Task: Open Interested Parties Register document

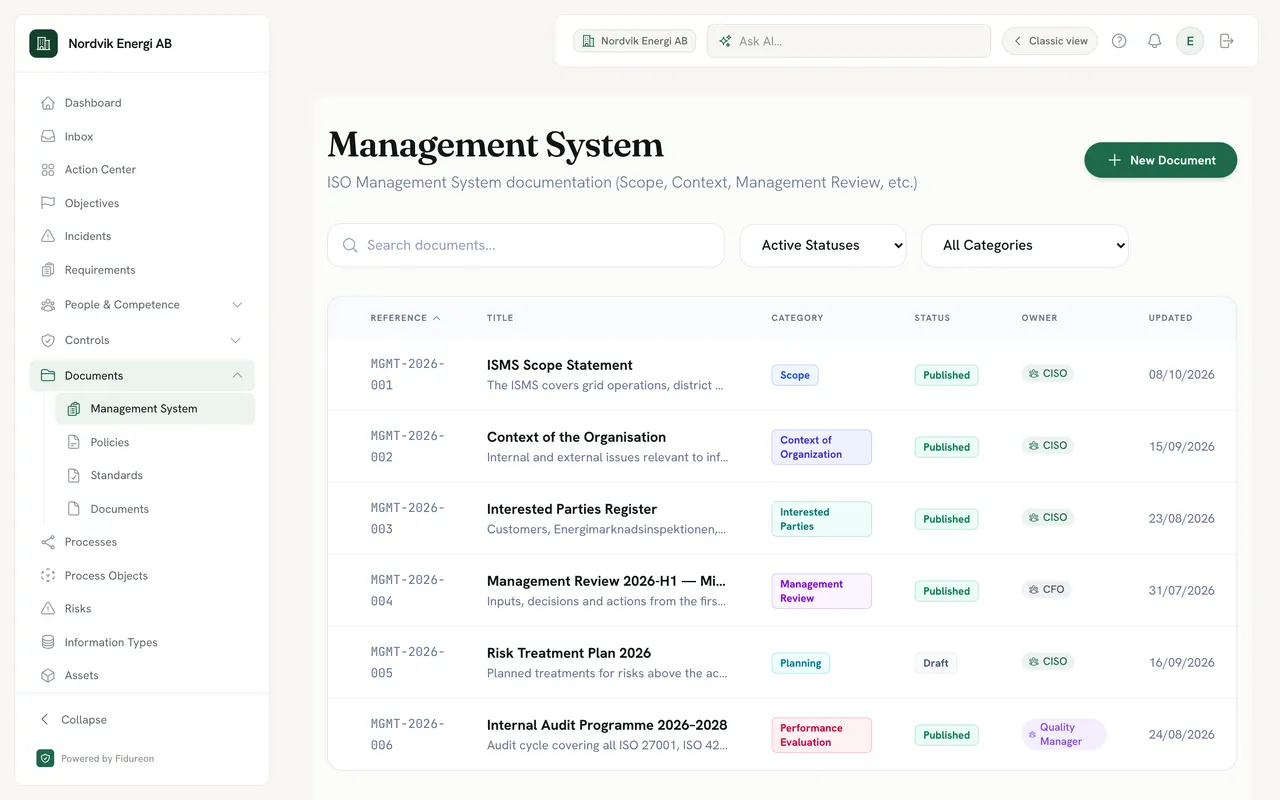Action: pyautogui.click(x=572, y=509)
